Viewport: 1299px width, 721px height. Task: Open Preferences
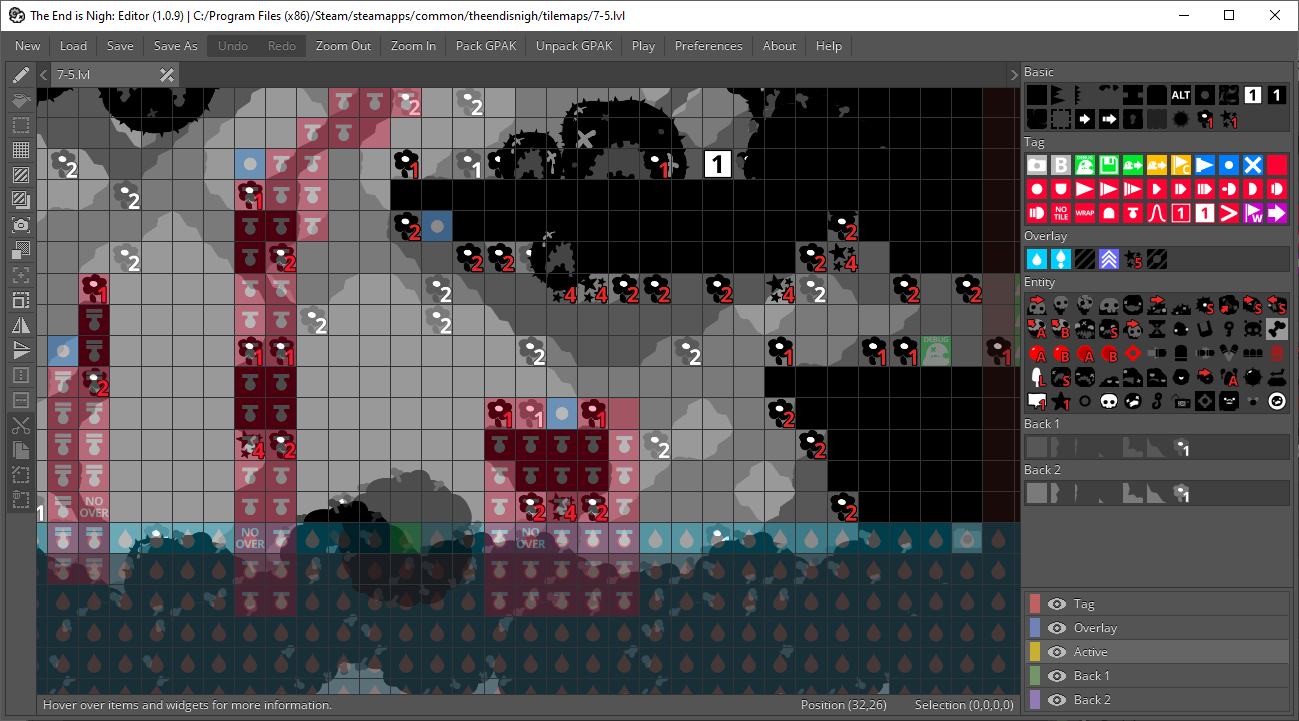coord(708,46)
